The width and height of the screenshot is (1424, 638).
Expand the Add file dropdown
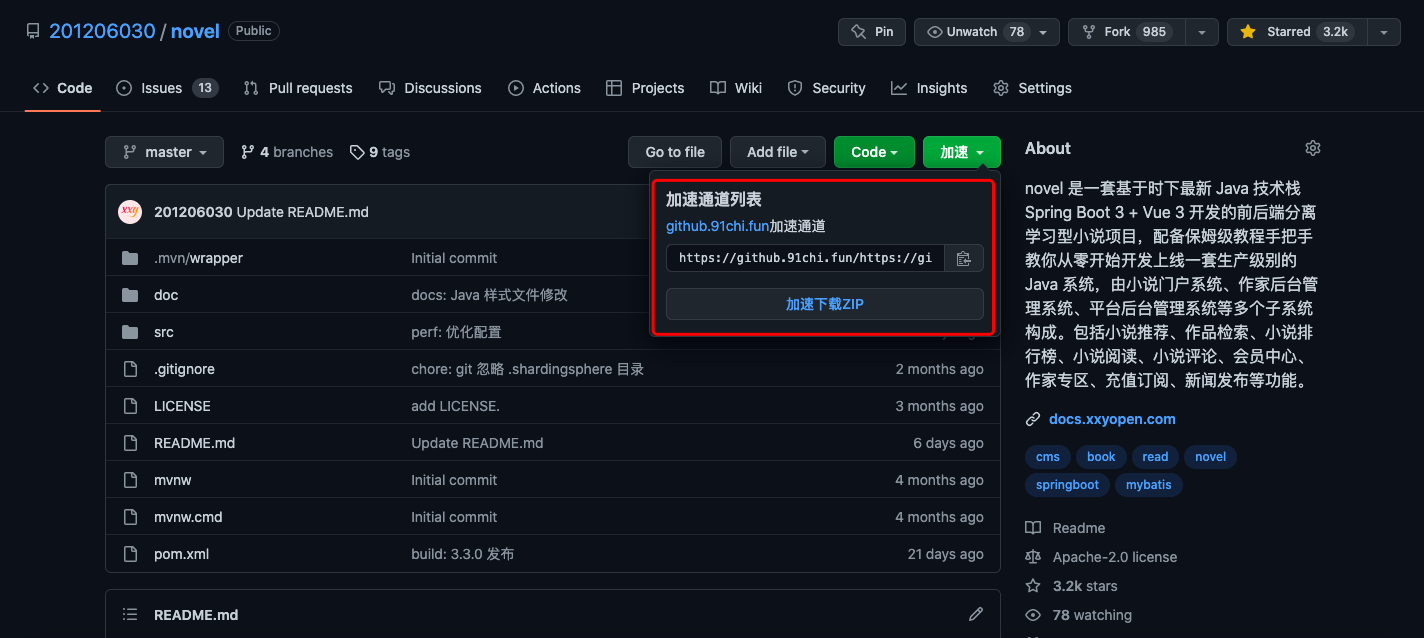point(777,152)
